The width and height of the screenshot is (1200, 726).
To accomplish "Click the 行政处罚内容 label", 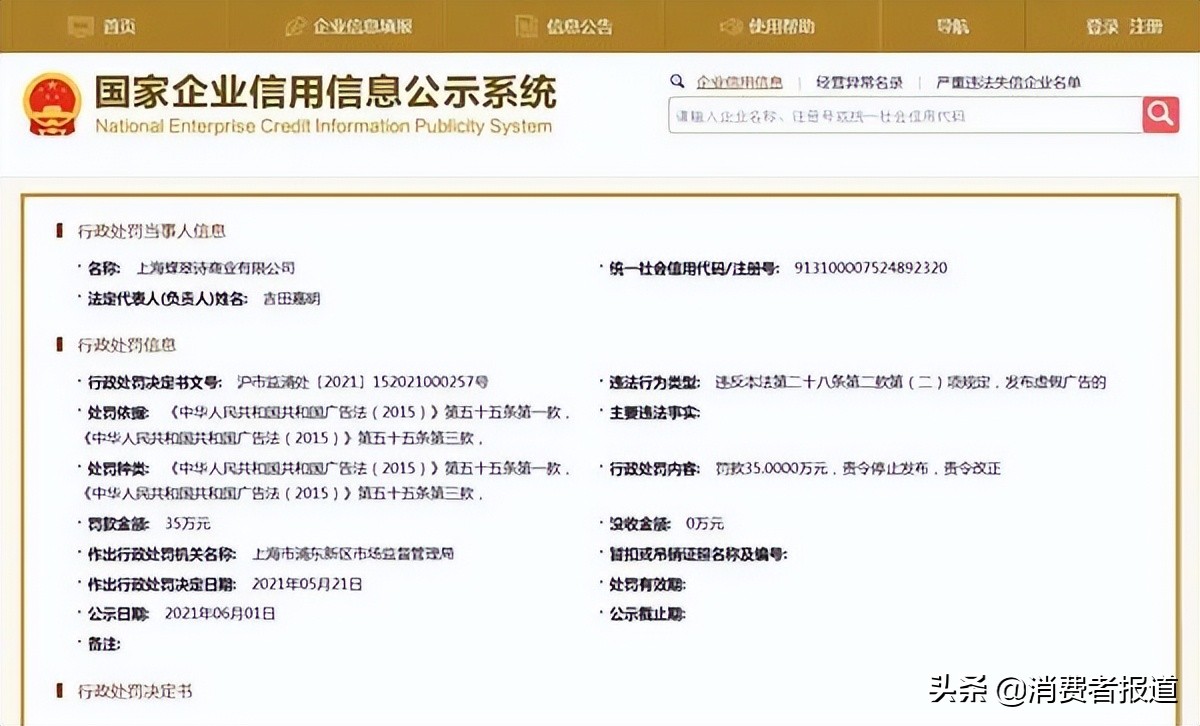I will click(x=655, y=468).
